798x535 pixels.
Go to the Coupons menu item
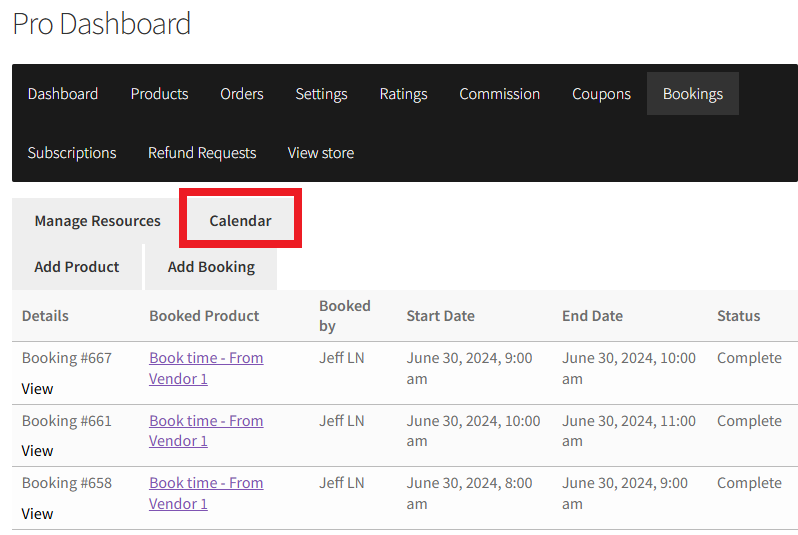click(x=601, y=94)
